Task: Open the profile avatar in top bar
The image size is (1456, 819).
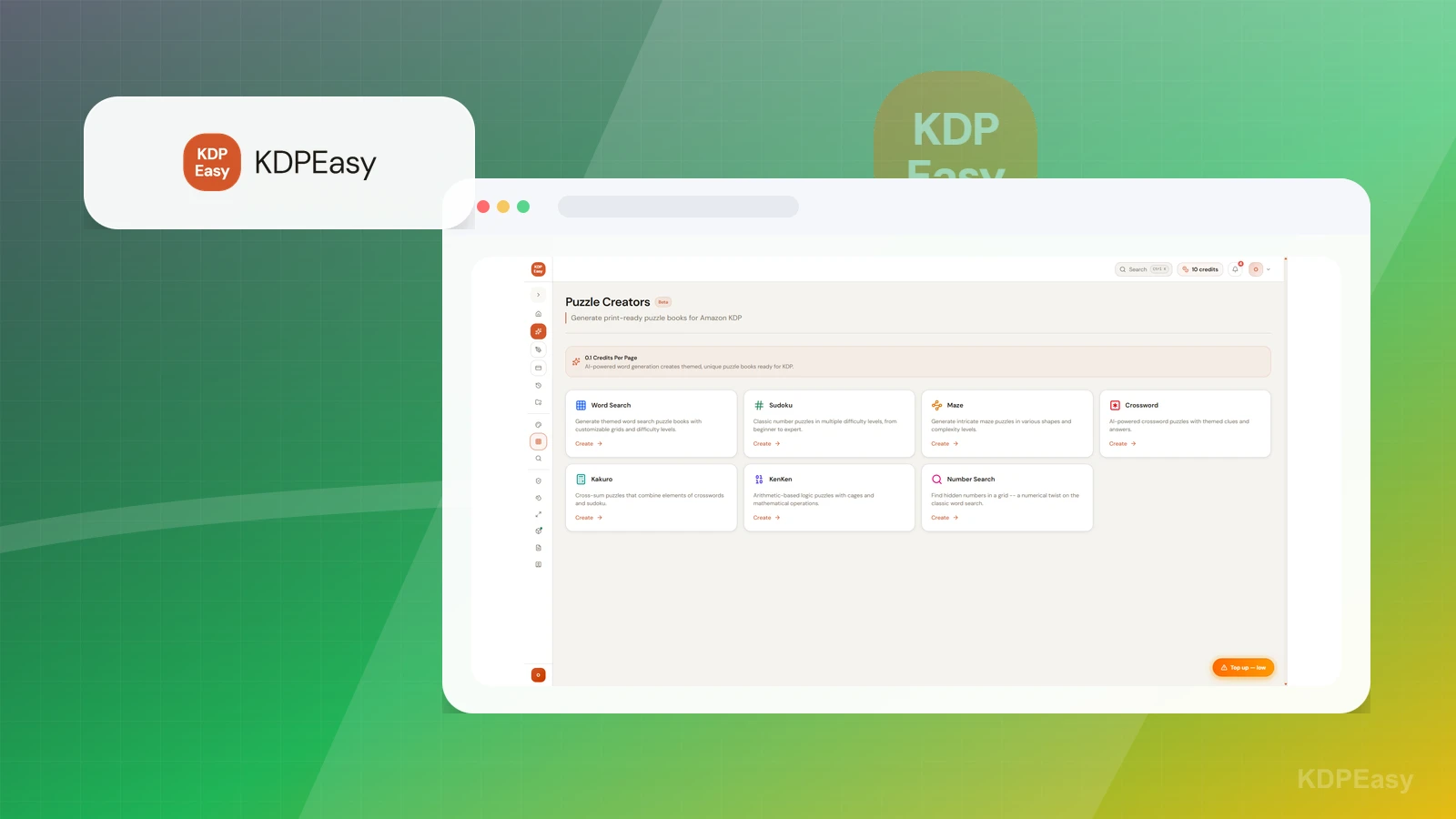Action: [1256, 269]
